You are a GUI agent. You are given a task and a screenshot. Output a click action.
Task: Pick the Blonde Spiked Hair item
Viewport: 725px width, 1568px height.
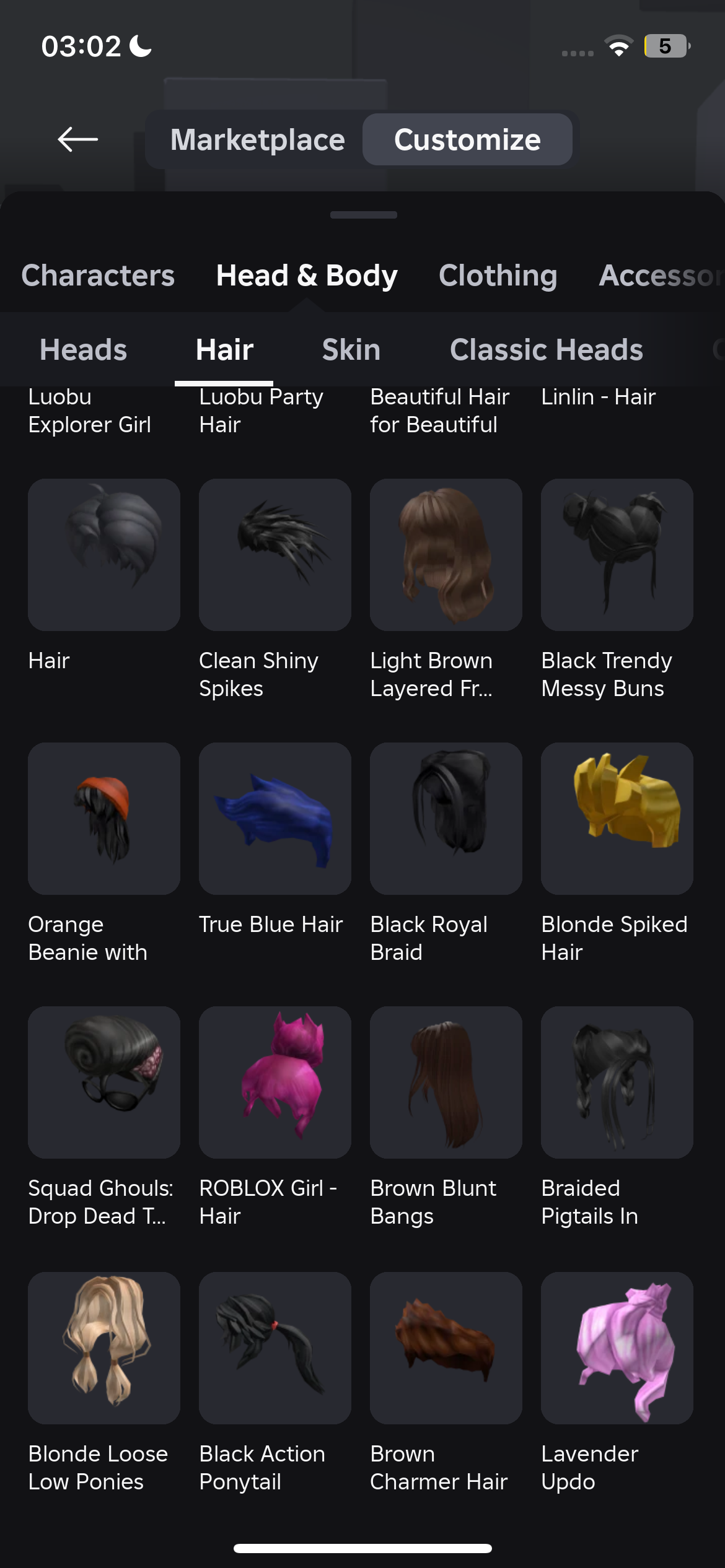[x=617, y=819]
